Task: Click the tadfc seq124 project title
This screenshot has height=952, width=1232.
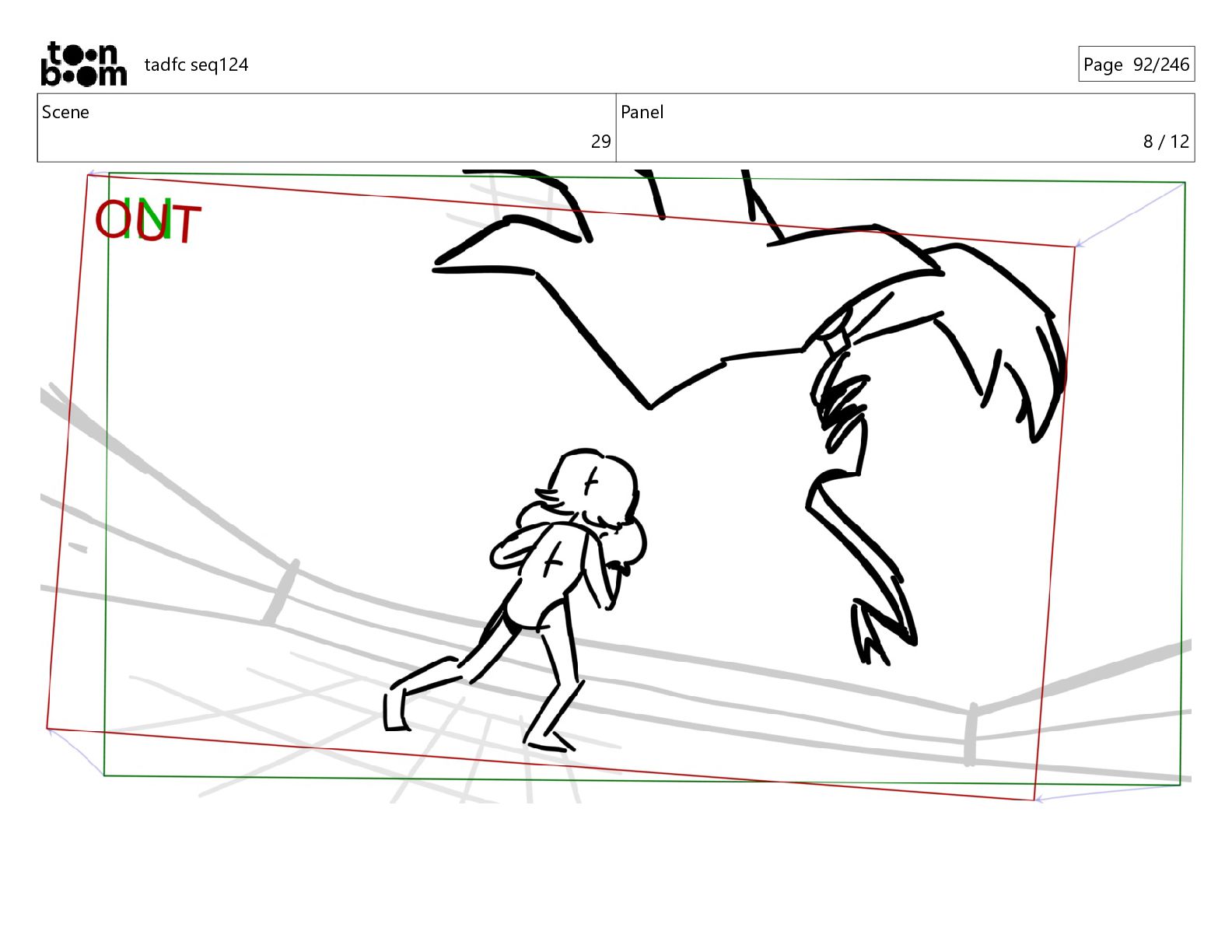Action: click(196, 65)
